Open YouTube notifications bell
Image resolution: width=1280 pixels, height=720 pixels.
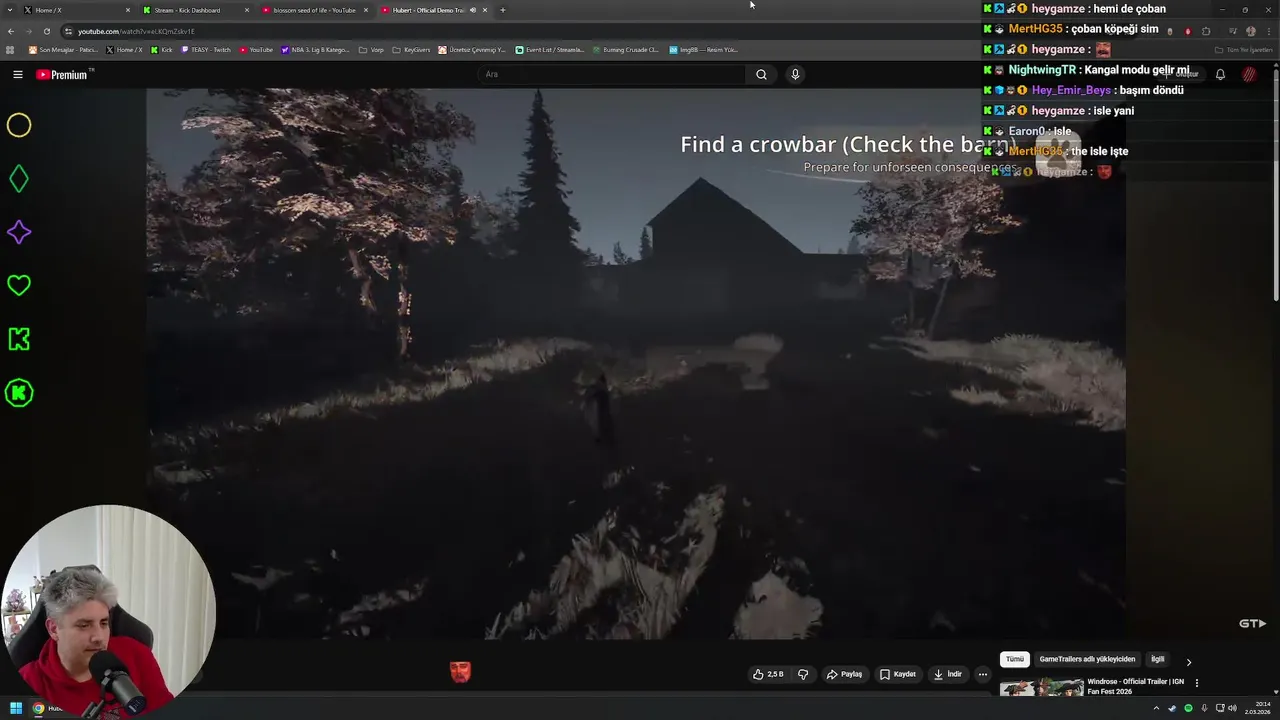(1220, 74)
